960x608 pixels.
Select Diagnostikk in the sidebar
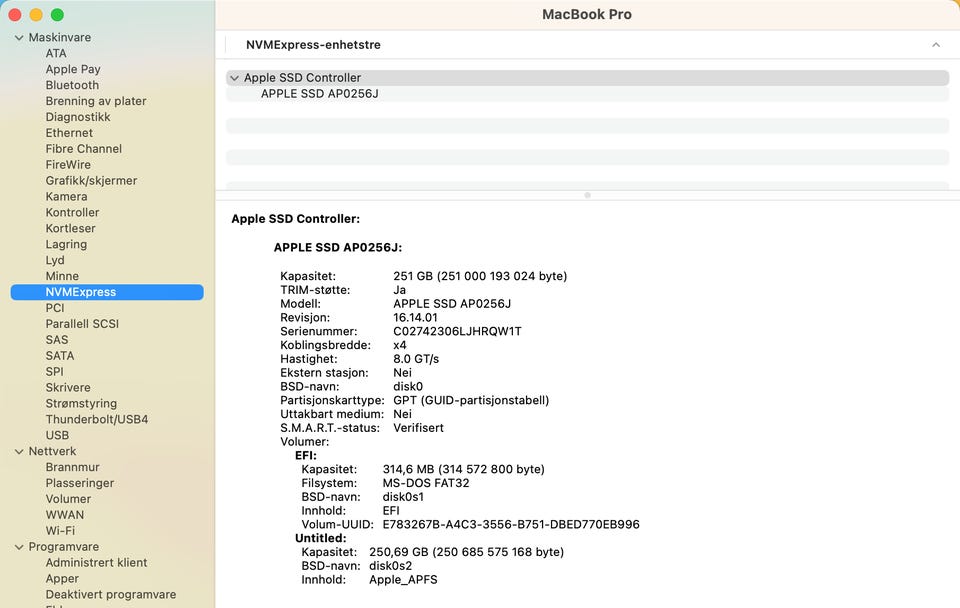coord(78,117)
